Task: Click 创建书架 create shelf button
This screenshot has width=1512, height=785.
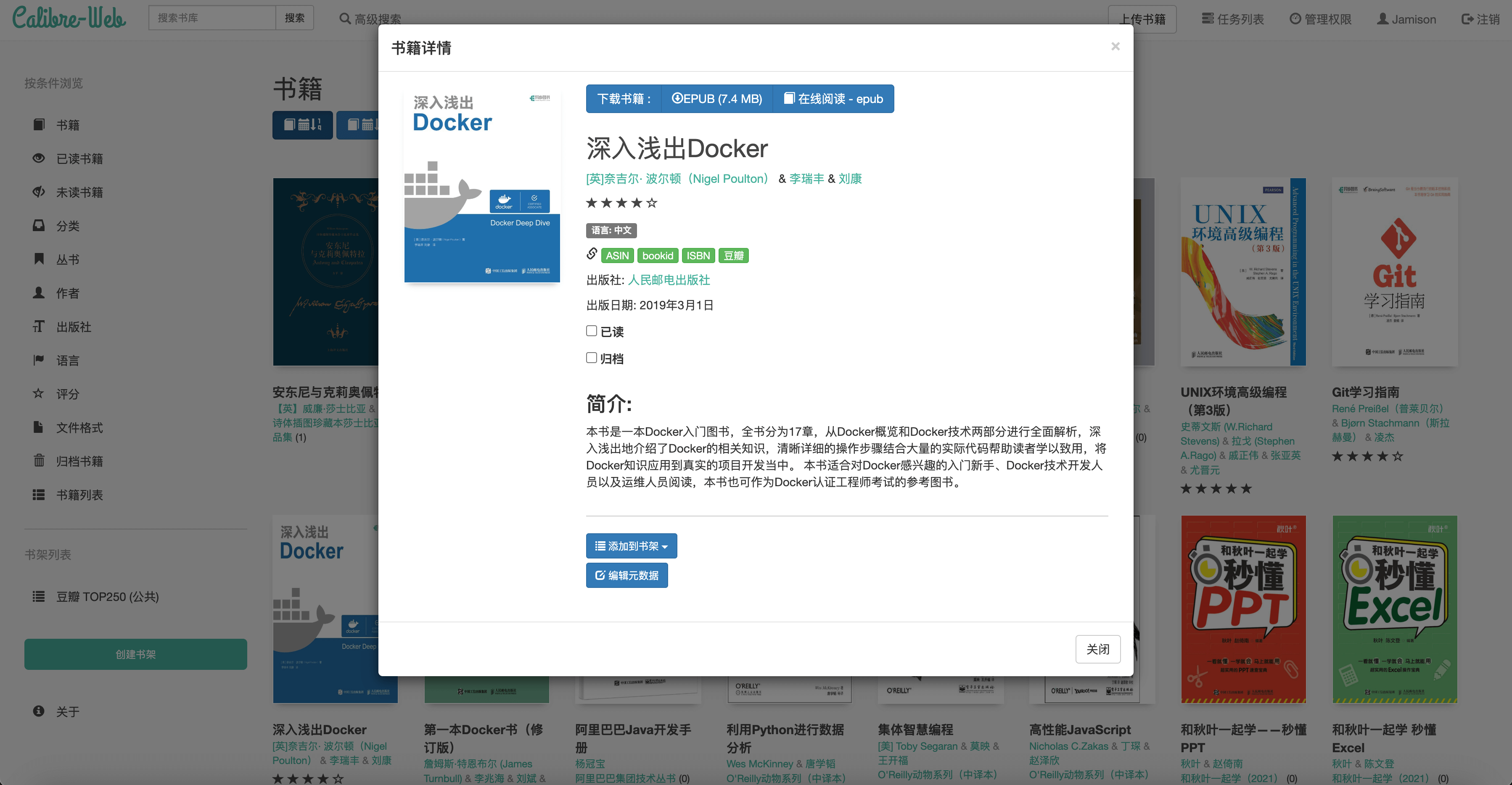Action: (135, 654)
